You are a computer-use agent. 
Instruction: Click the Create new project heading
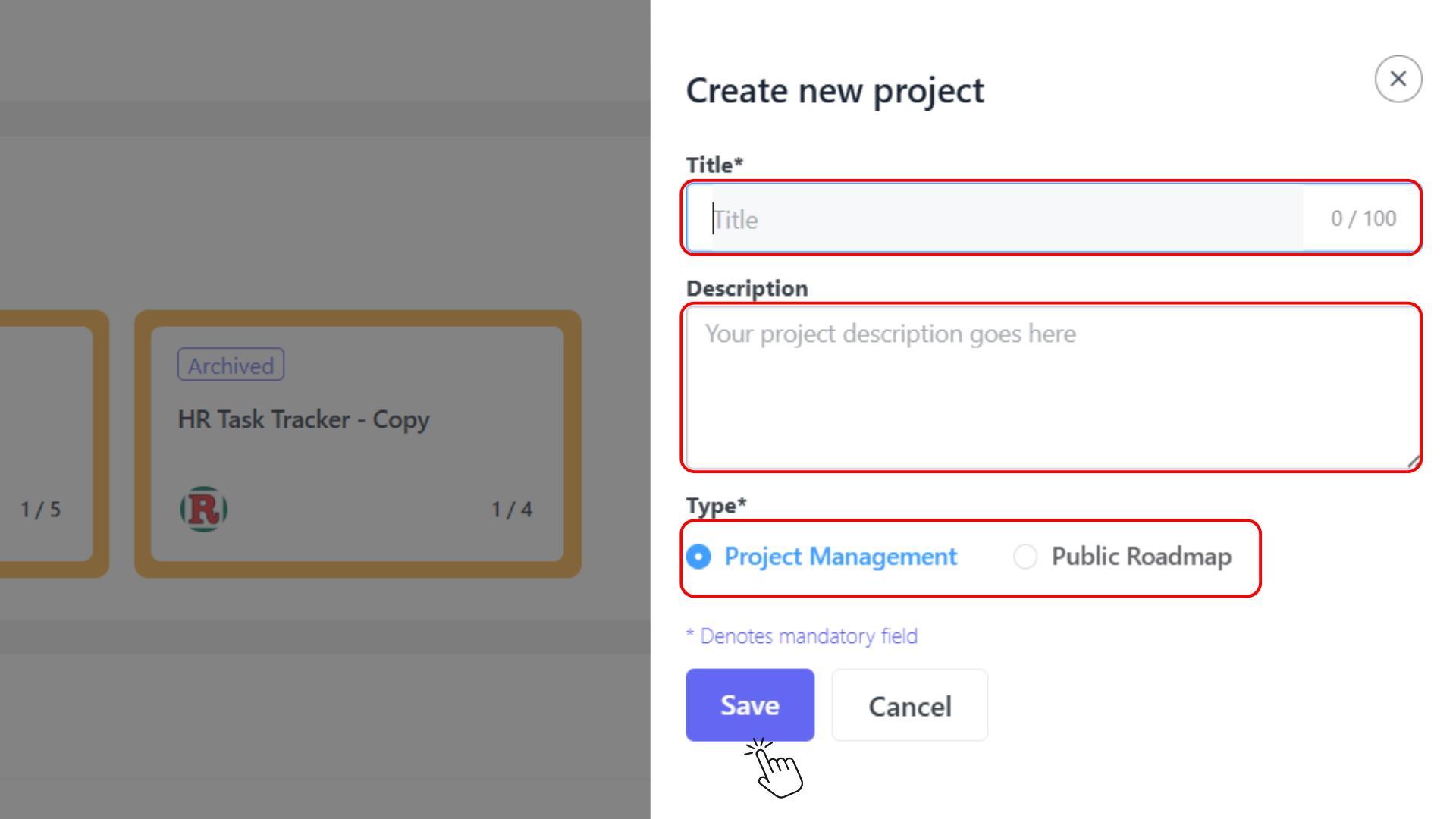pos(834,91)
